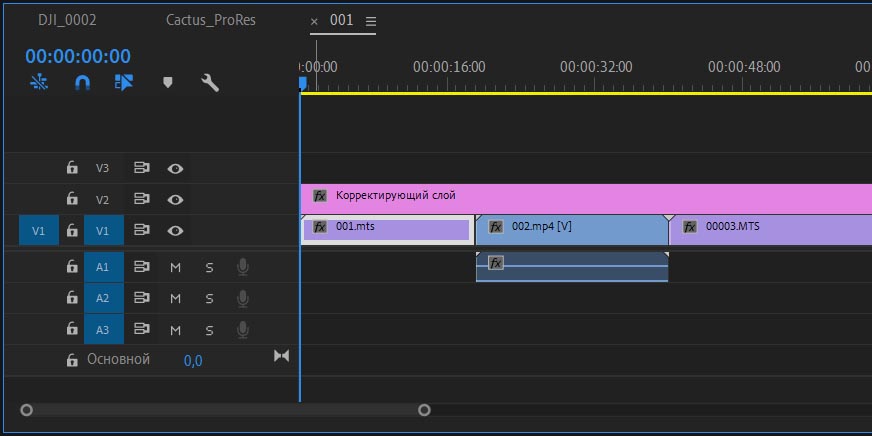Toggle V2 track targeting label
This screenshot has width=872, height=436.
pos(102,199)
